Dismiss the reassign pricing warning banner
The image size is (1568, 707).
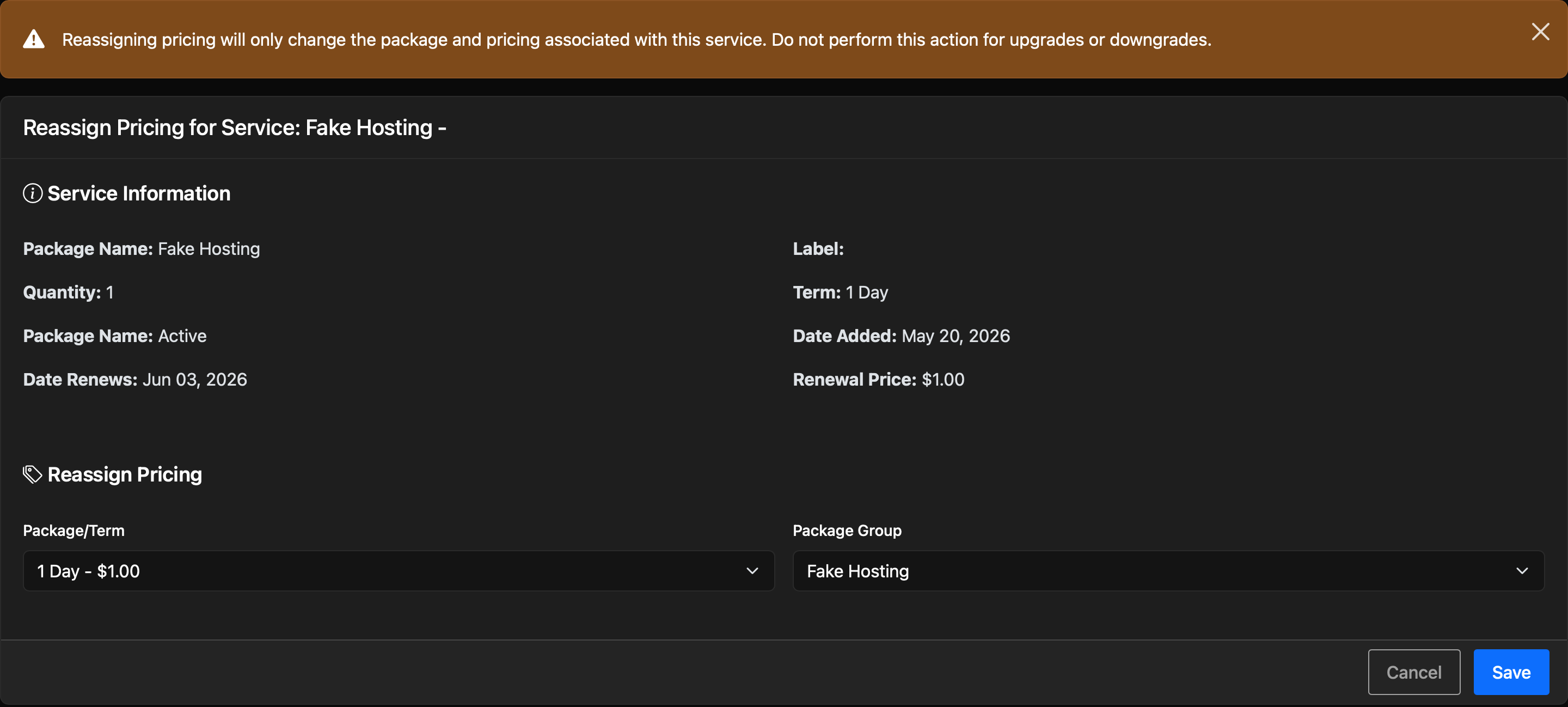[x=1540, y=32]
